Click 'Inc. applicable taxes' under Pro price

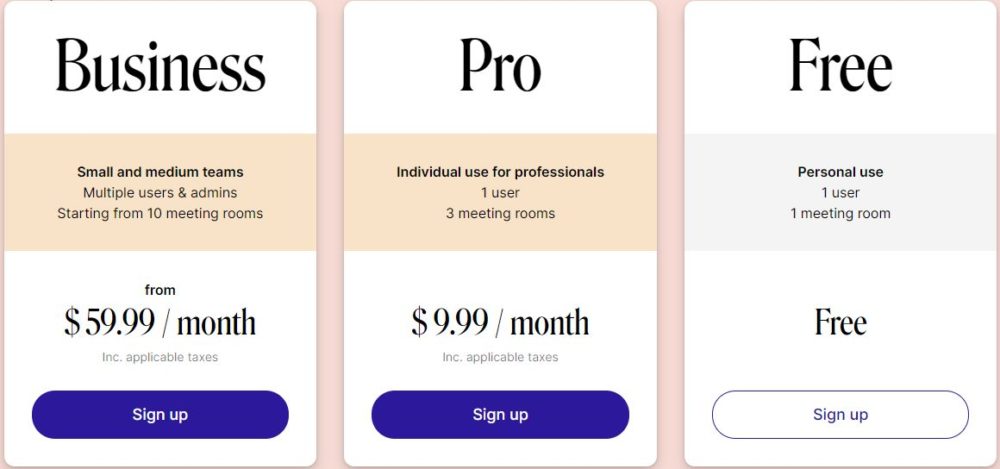click(x=500, y=357)
